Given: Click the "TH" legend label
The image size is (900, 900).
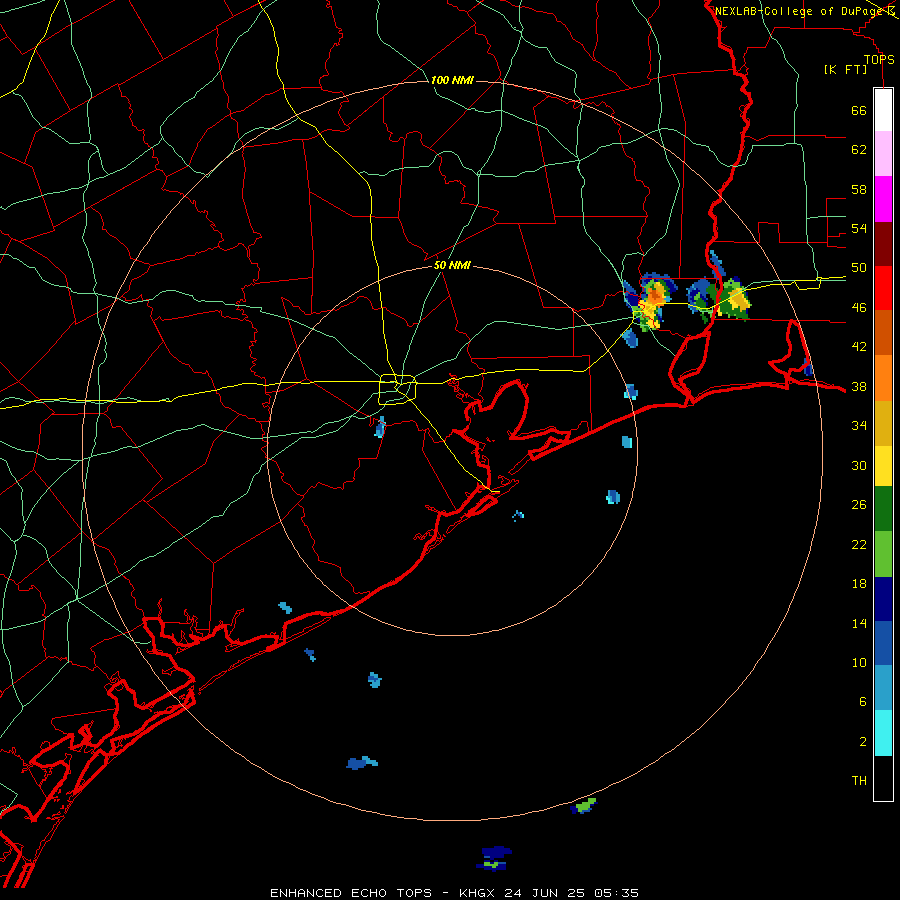Looking at the screenshot, I should click(x=859, y=781).
